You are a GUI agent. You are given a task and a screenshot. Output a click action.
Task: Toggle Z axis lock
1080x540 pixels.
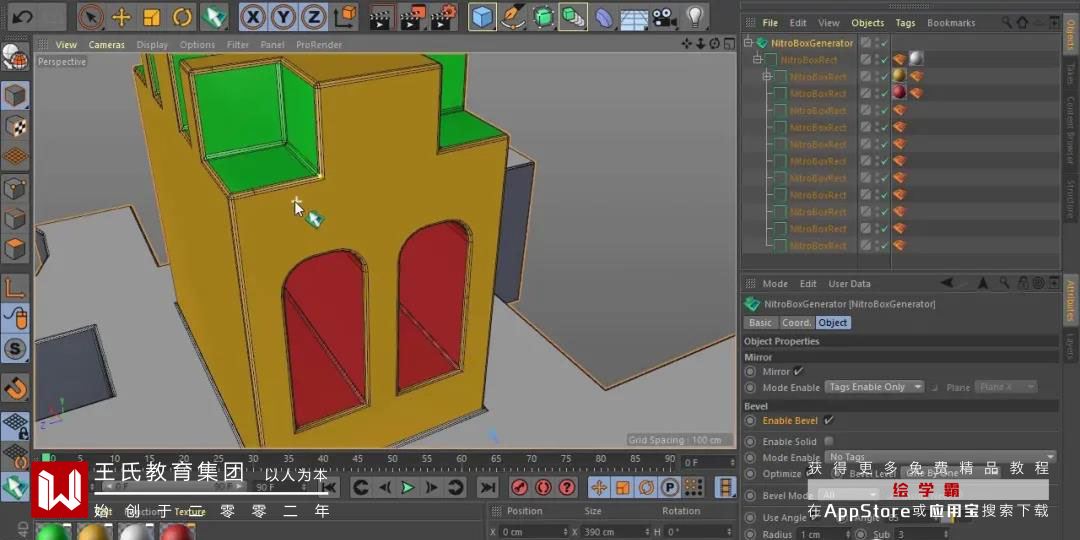[314, 17]
